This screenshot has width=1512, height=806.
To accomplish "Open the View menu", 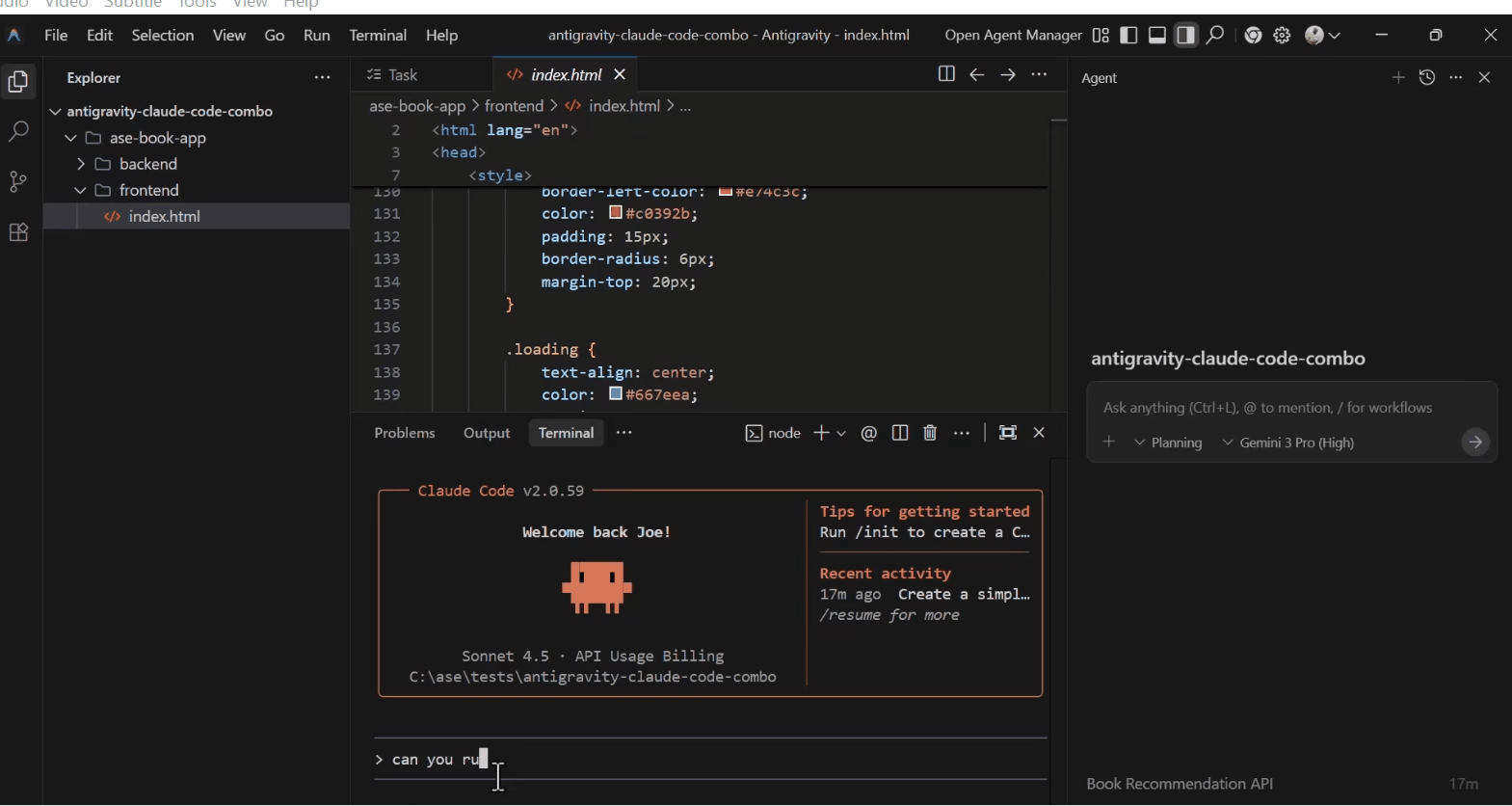I will pos(229,36).
